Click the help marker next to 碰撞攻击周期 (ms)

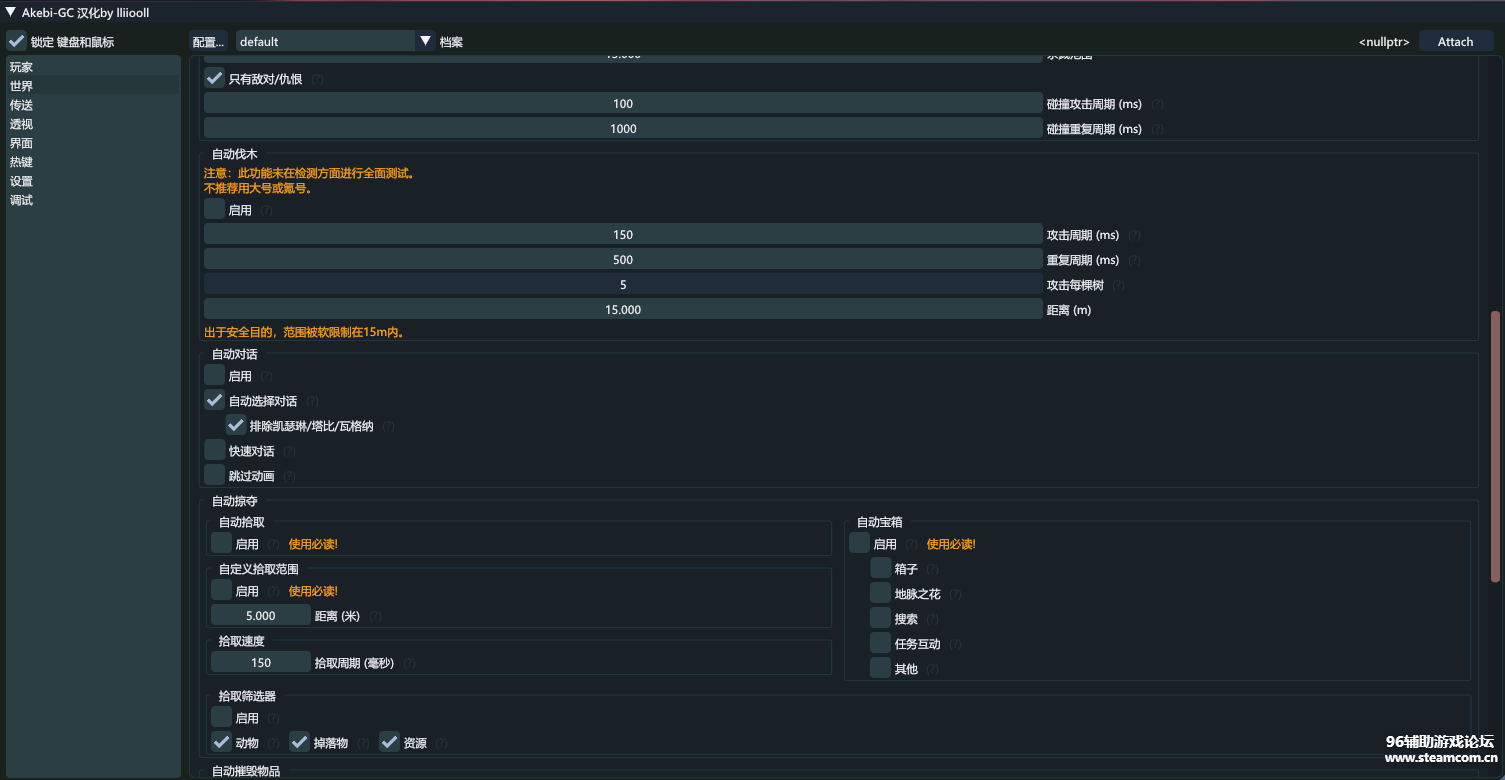pyautogui.click(x=1157, y=105)
